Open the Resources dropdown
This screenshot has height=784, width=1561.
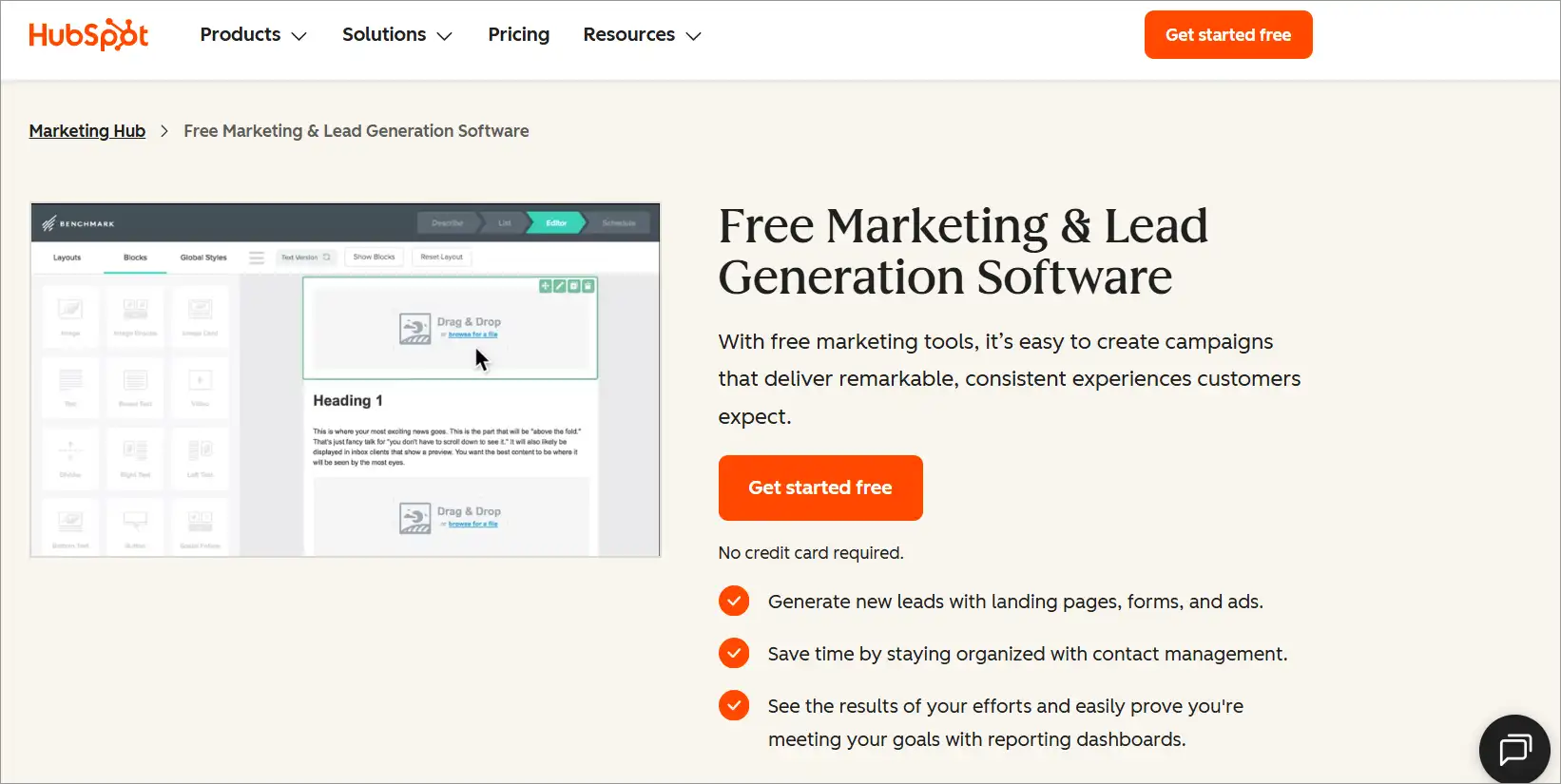[x=642, y=35]
